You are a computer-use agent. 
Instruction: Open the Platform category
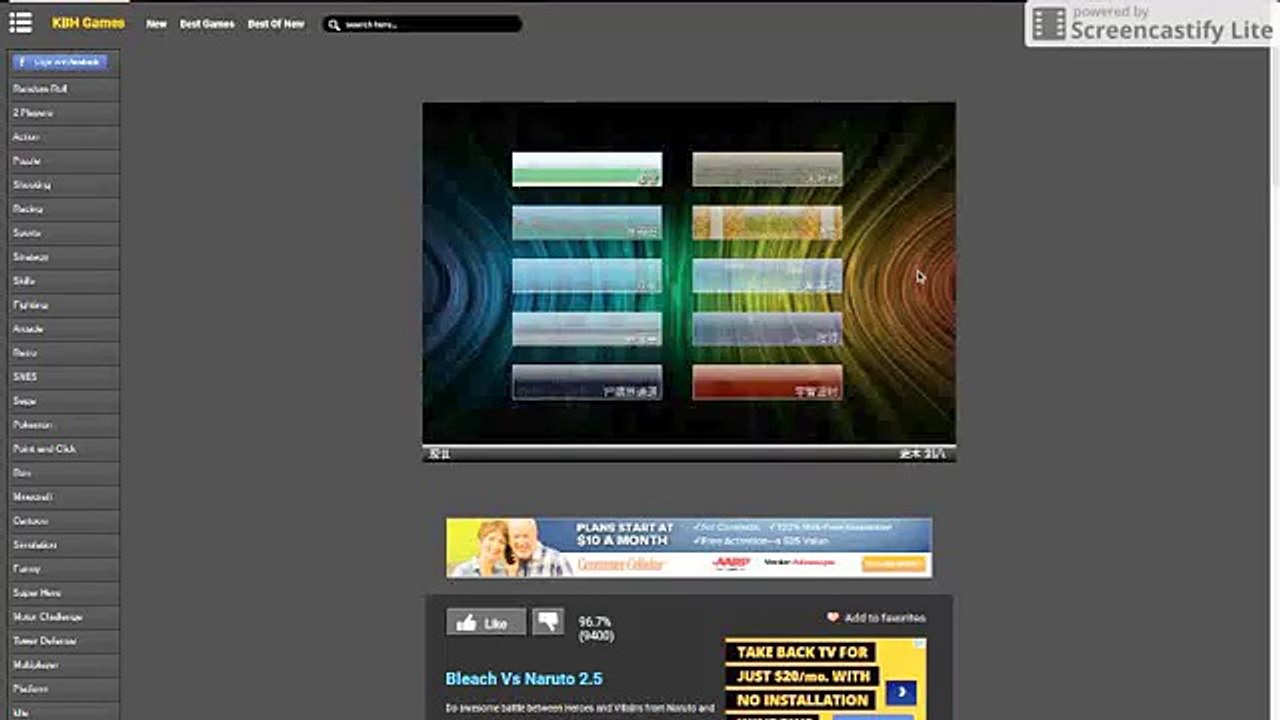pos(63,689)
